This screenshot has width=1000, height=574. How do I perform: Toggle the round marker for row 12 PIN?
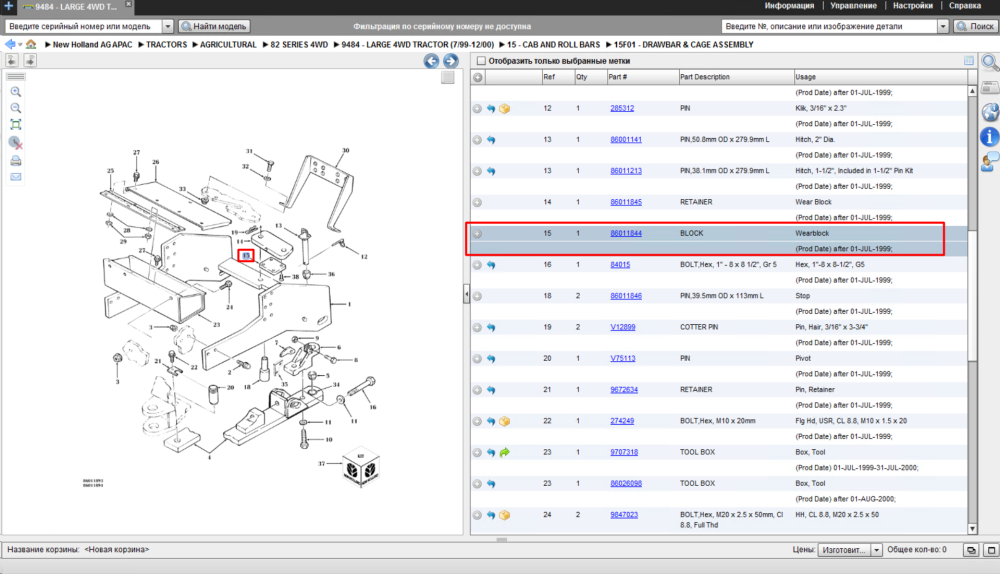pyautogui.click(x=477, y=108)
